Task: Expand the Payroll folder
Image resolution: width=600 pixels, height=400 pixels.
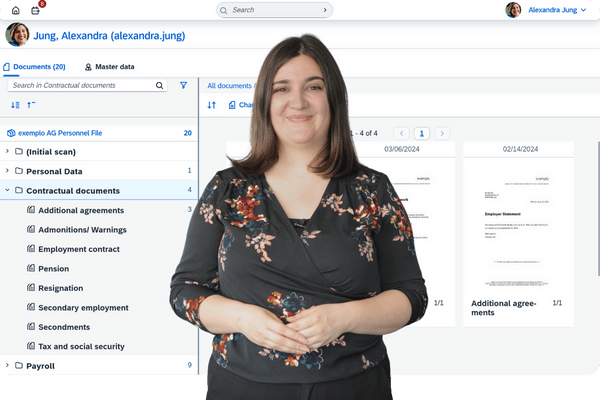Action: (7, 366)
